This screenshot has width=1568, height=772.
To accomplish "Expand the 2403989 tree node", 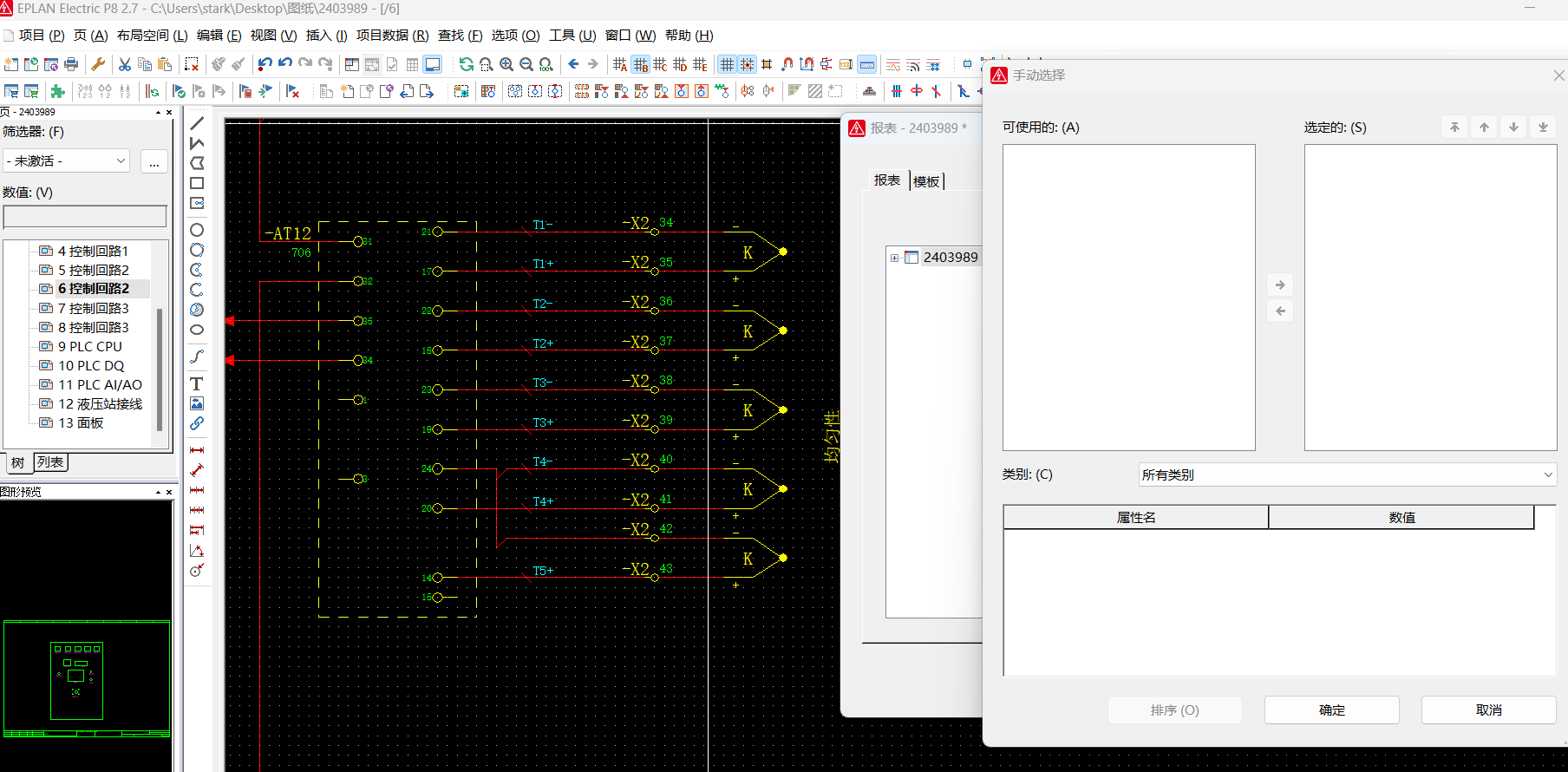I will 894,258.
